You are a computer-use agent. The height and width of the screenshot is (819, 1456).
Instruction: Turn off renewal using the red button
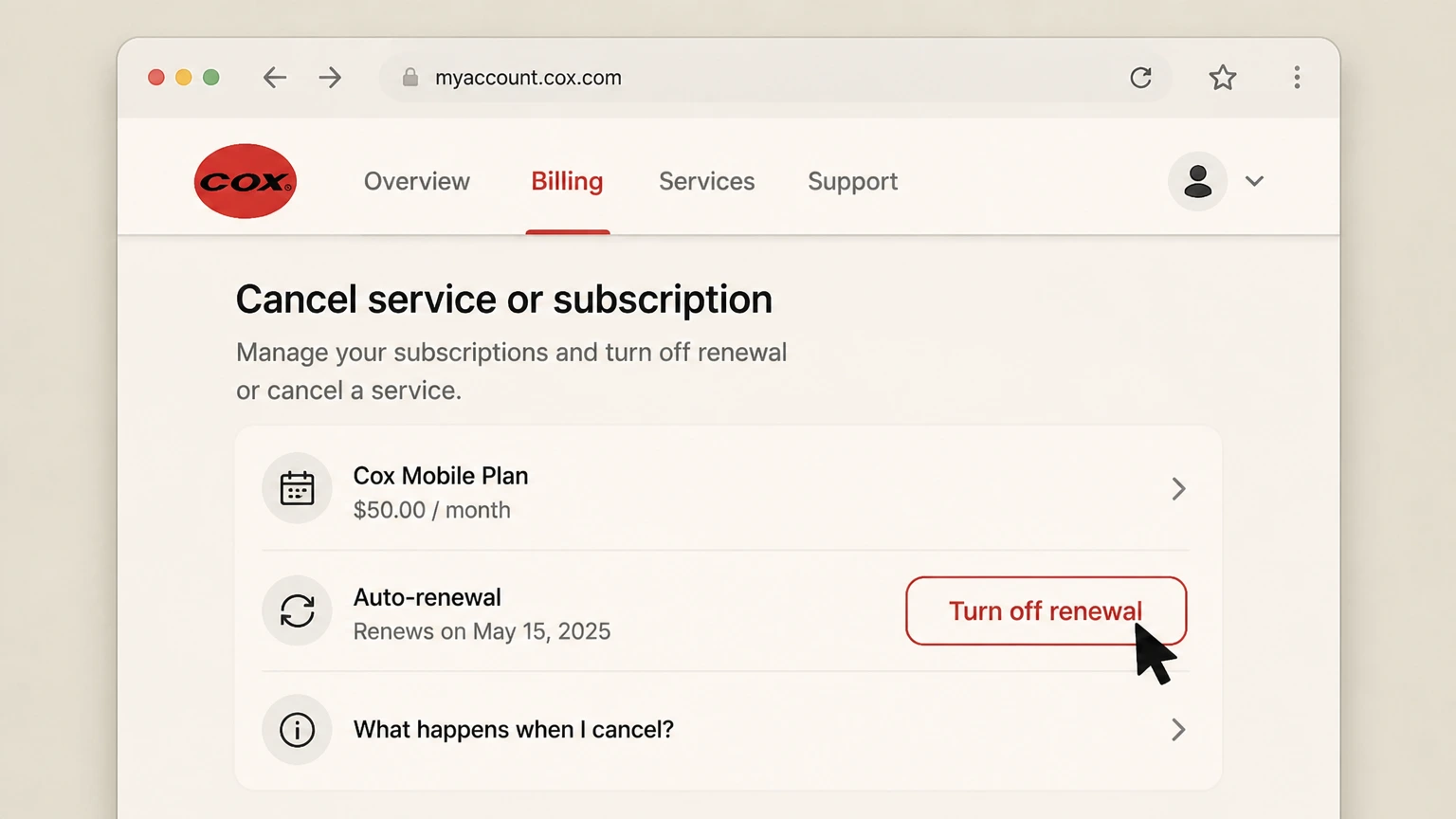[1046, 610]
